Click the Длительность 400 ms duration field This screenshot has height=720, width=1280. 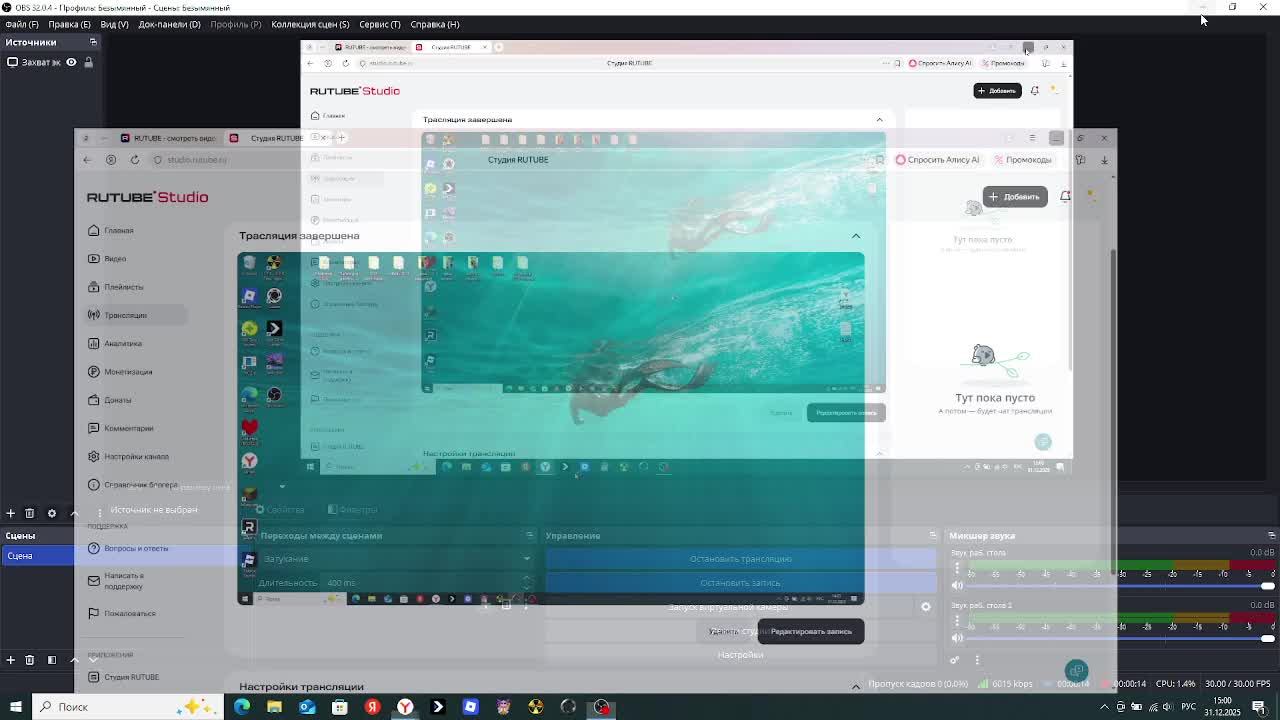427,583
